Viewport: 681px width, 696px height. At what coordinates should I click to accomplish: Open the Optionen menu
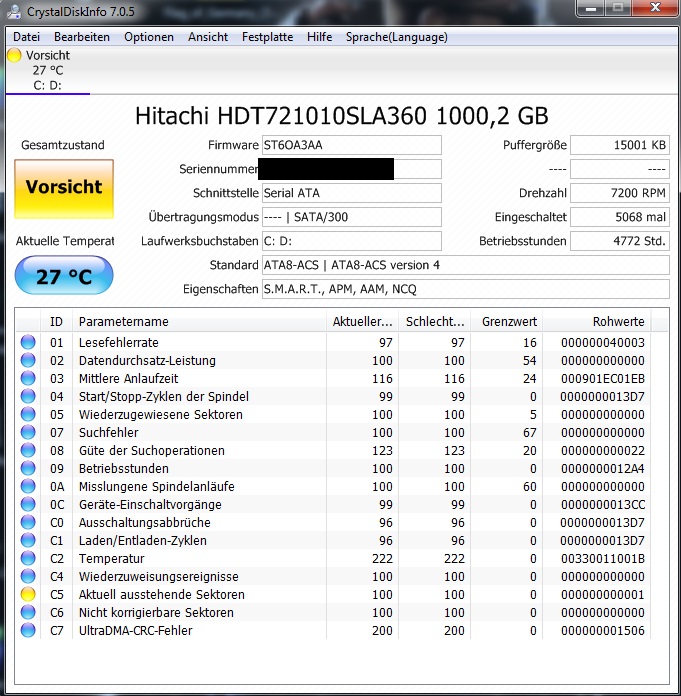coord(149,37)
